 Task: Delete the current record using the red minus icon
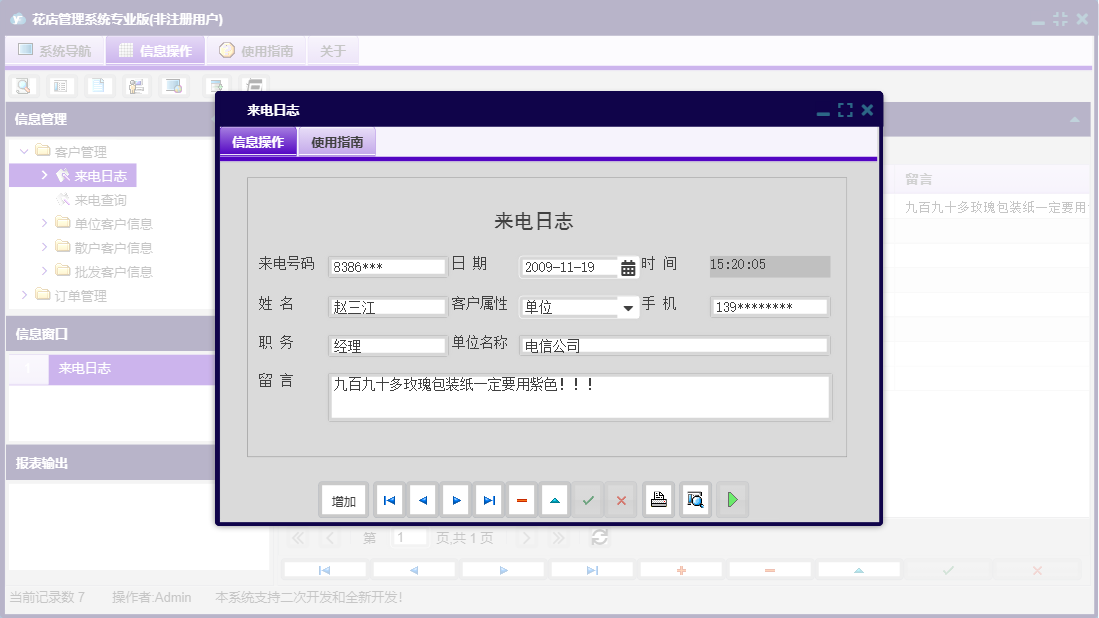pyautogui.click(x=522, y=499)
